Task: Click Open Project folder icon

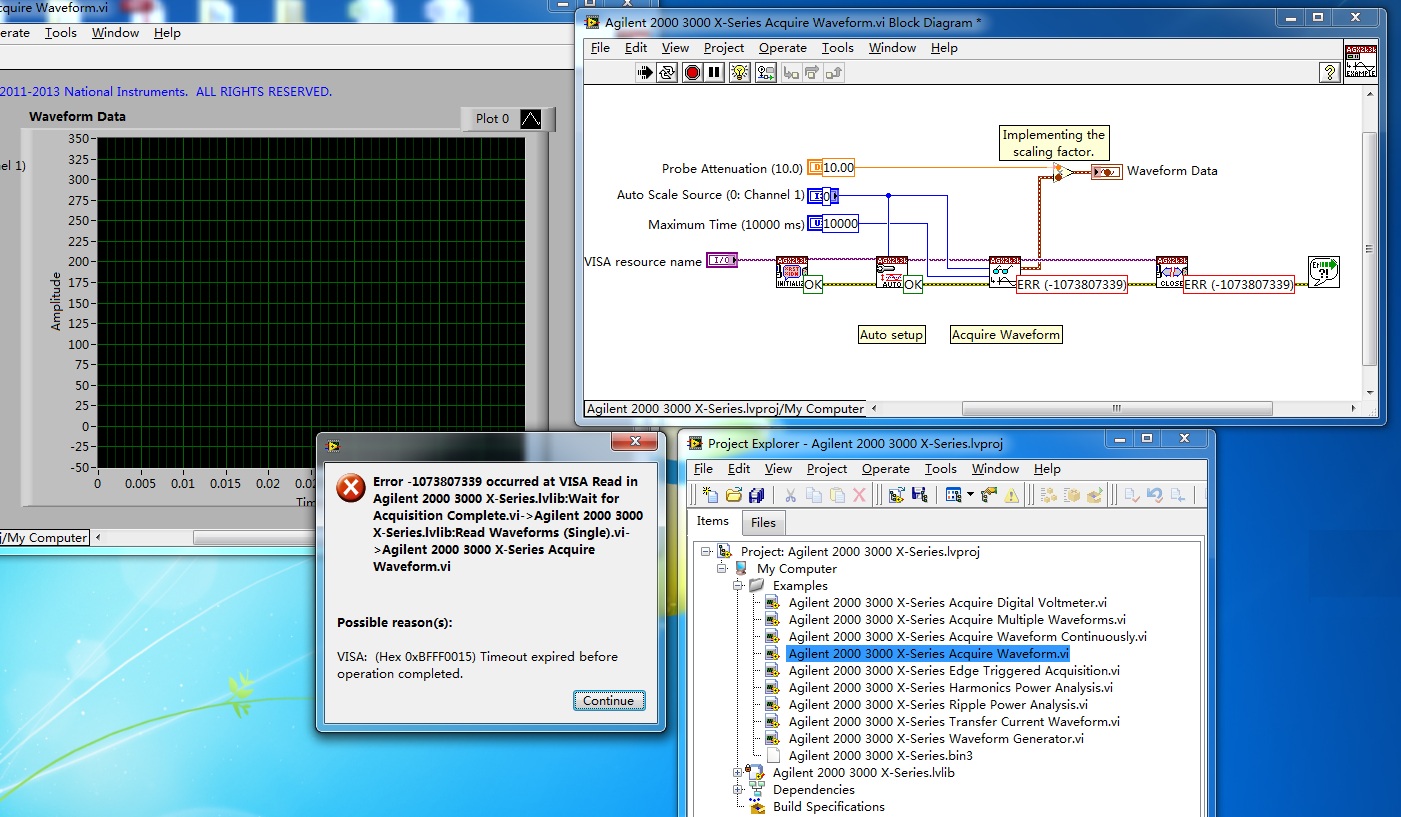Action: point(734,494)
